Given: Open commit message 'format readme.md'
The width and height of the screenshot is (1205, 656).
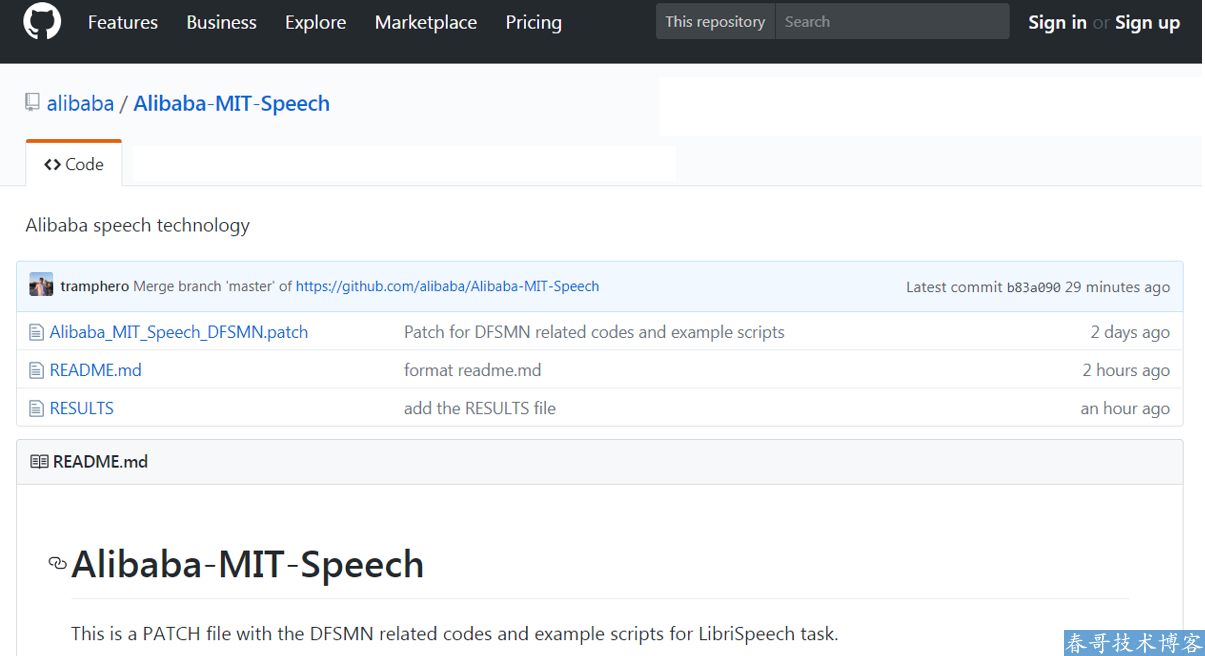Looking at the screenshot, I should pyautogui.click(x=472, y=370).
